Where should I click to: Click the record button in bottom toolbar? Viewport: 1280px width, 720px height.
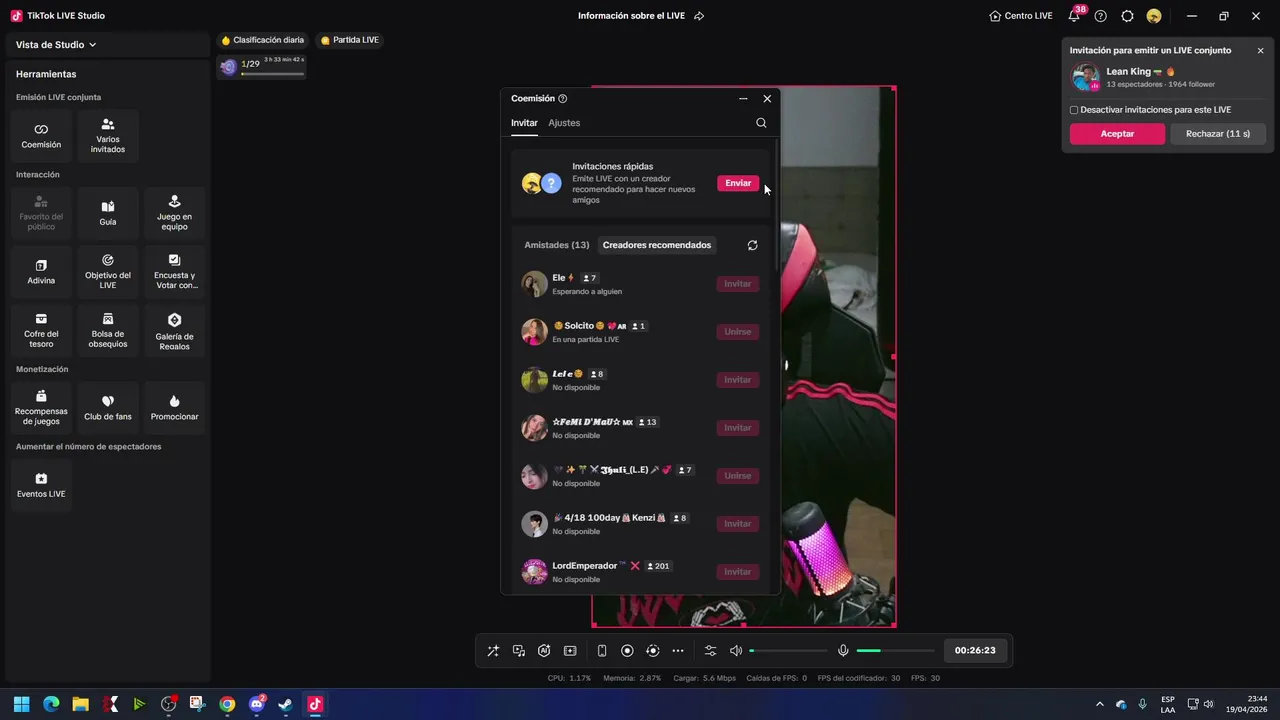click(627, 650)
